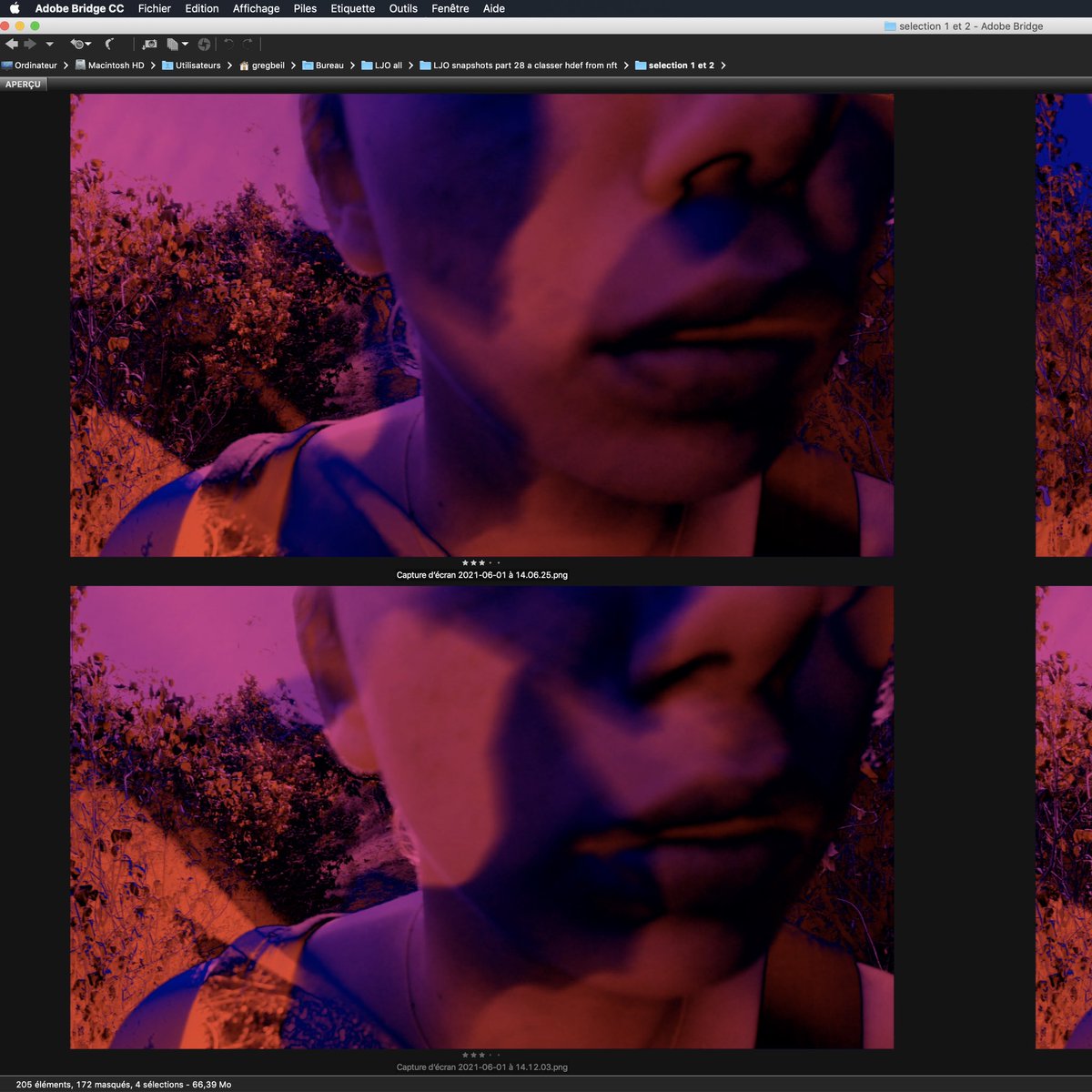Expand chevron after gregbeil
This screenshot has height=1092, width=1092.
click(293, 66)
